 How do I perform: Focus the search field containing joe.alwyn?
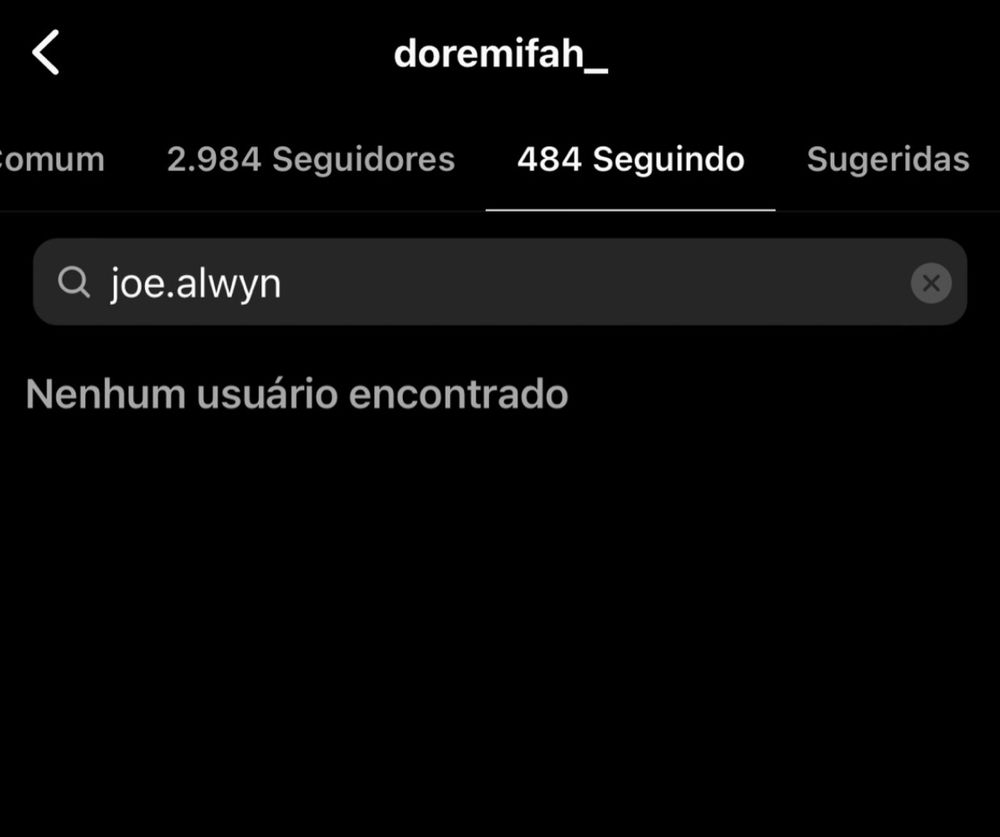[x=500, y=282]
